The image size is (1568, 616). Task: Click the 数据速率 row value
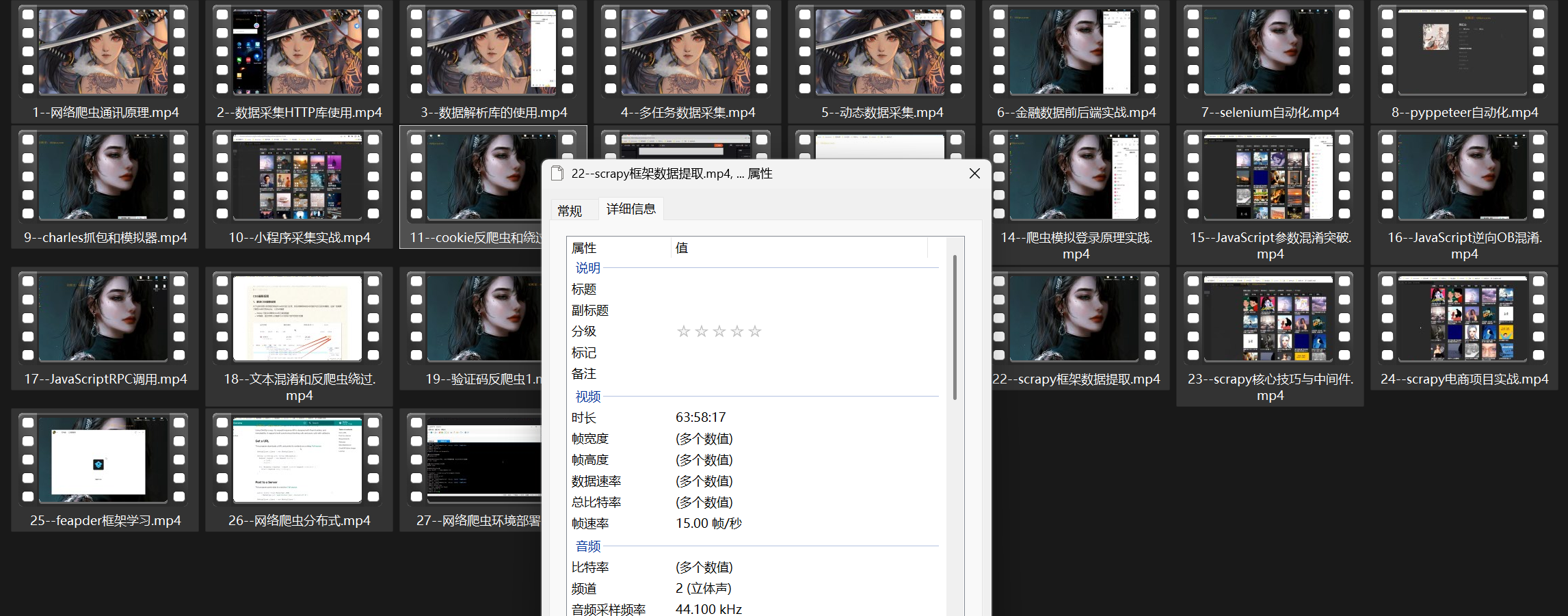704,481
